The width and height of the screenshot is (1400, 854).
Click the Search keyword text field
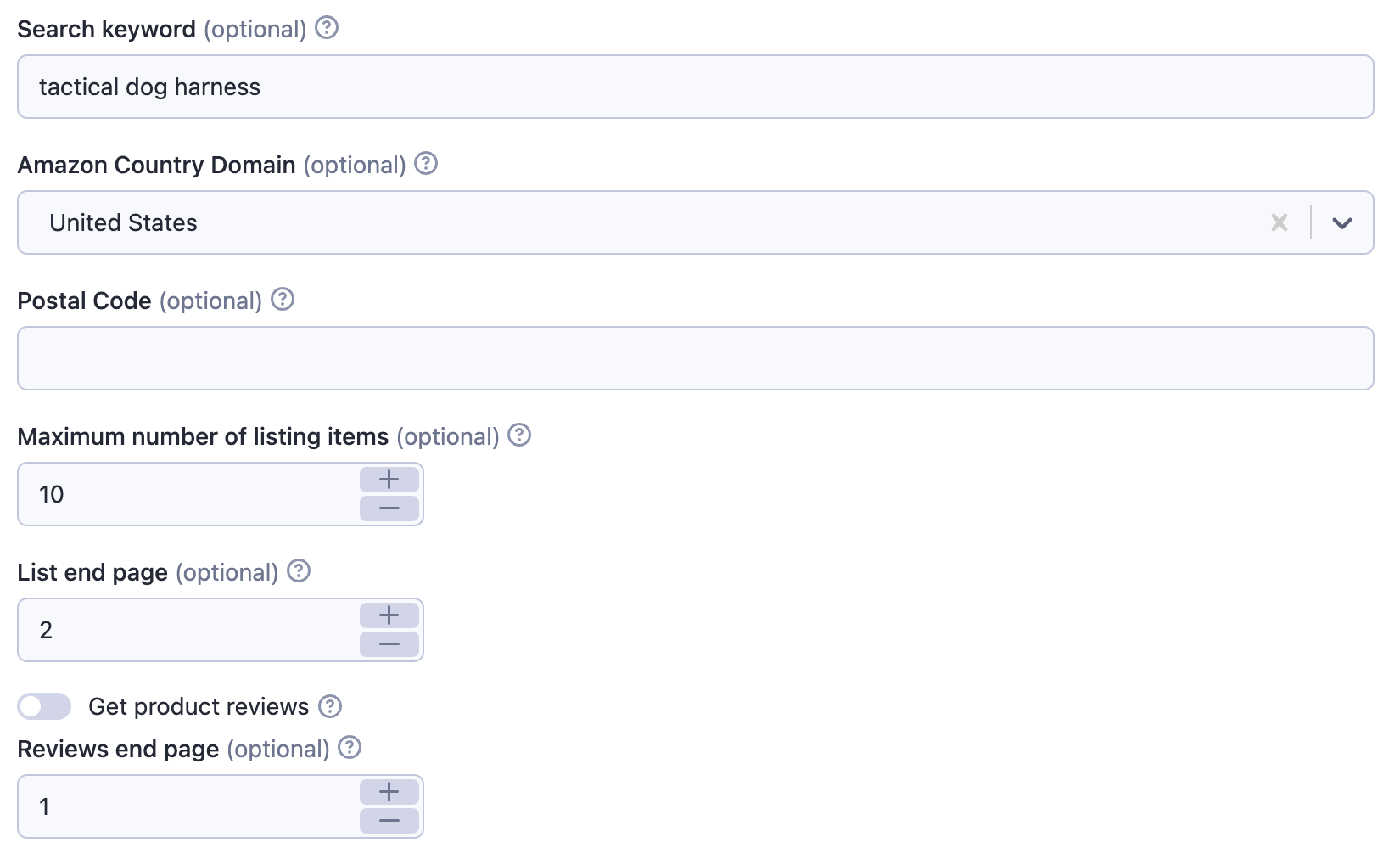coord(694,87)
